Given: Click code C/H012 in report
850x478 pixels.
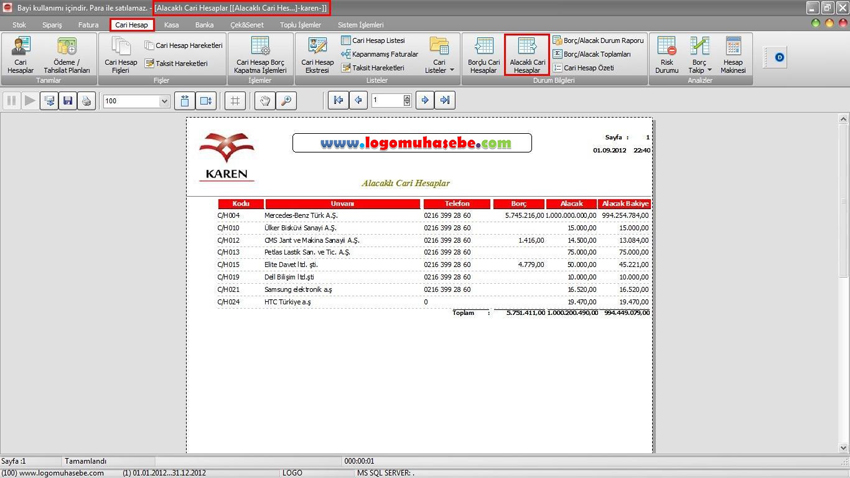Looking at the screenshot, I should point(228,241).
